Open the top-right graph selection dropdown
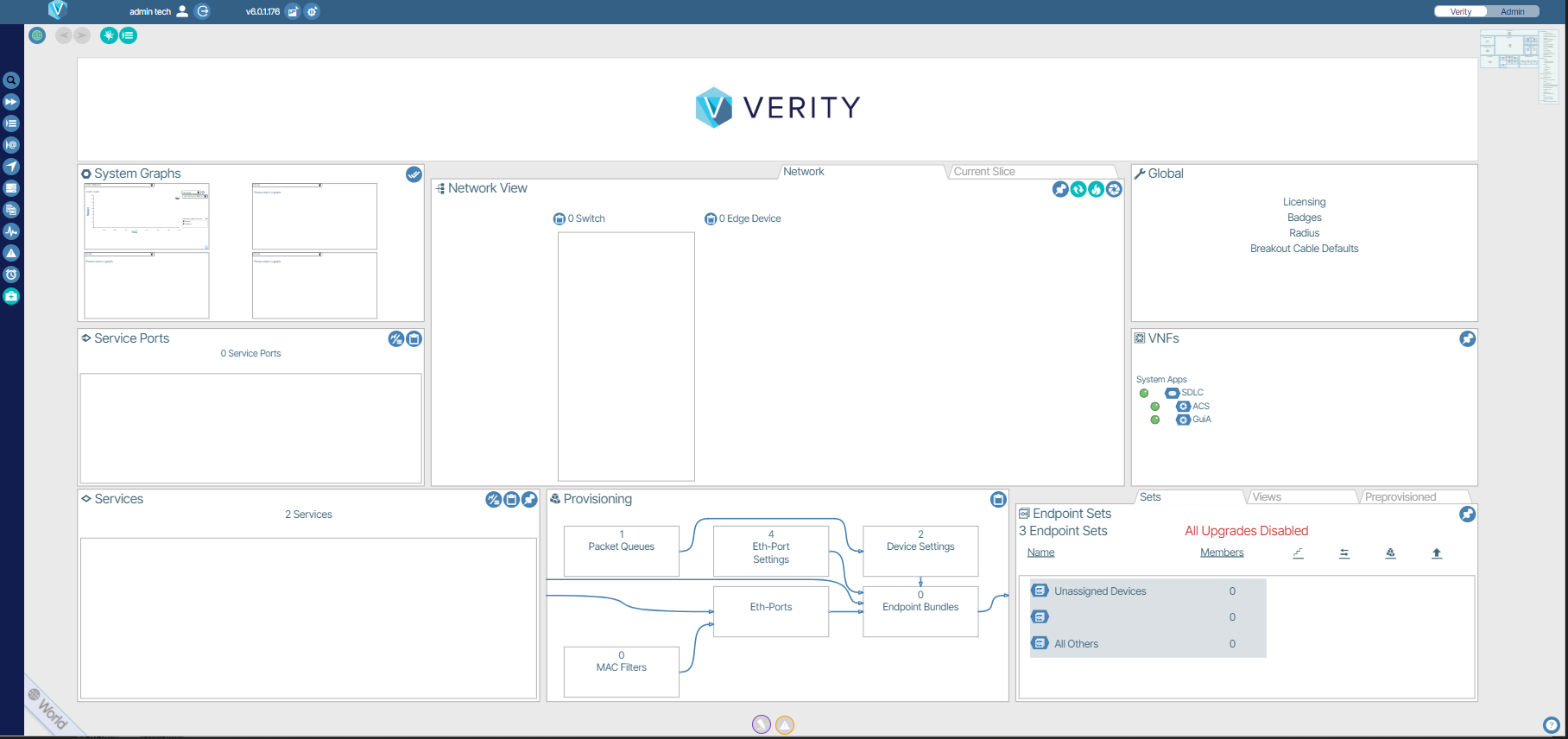Viewport: 1568px width, 739px height. coord(288,185)
